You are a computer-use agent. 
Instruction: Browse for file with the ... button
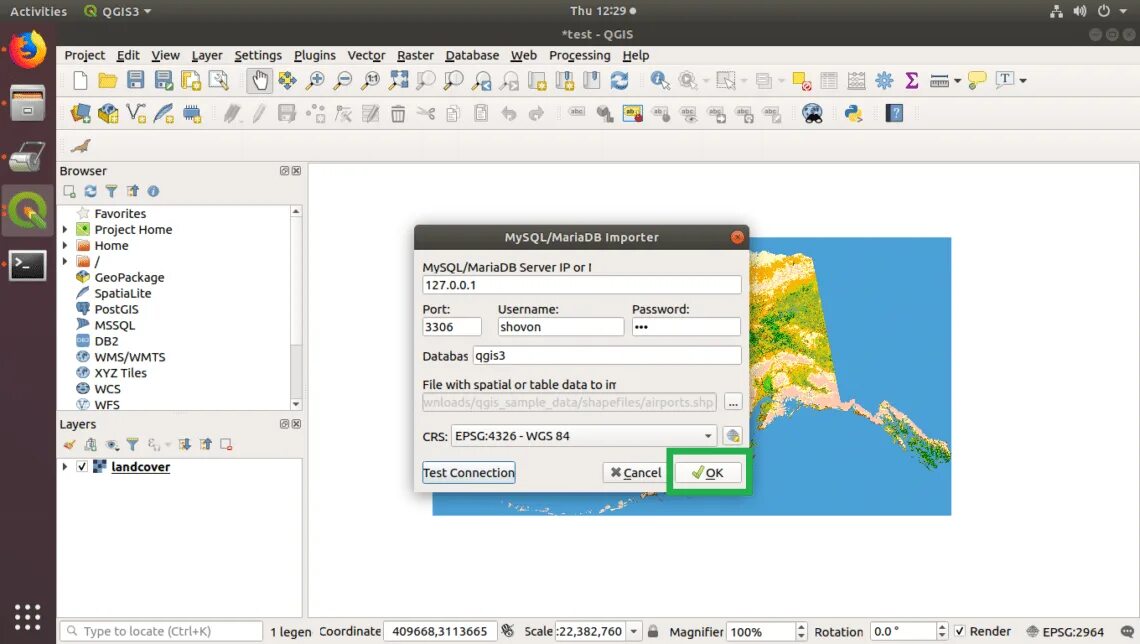tap(733, 403)
